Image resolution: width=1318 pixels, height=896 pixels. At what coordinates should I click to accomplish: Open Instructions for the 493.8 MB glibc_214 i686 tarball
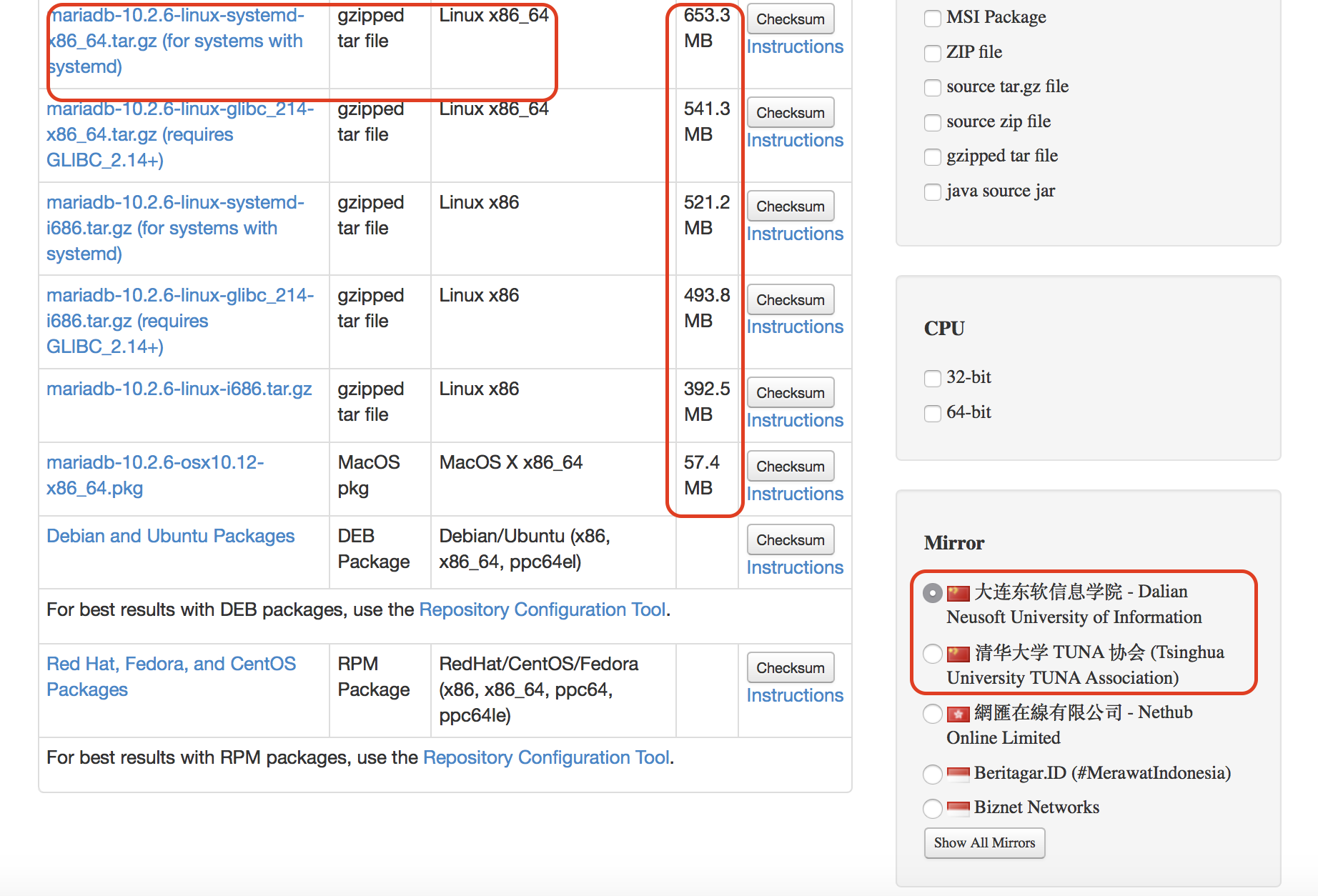click(x=795, y=327)
